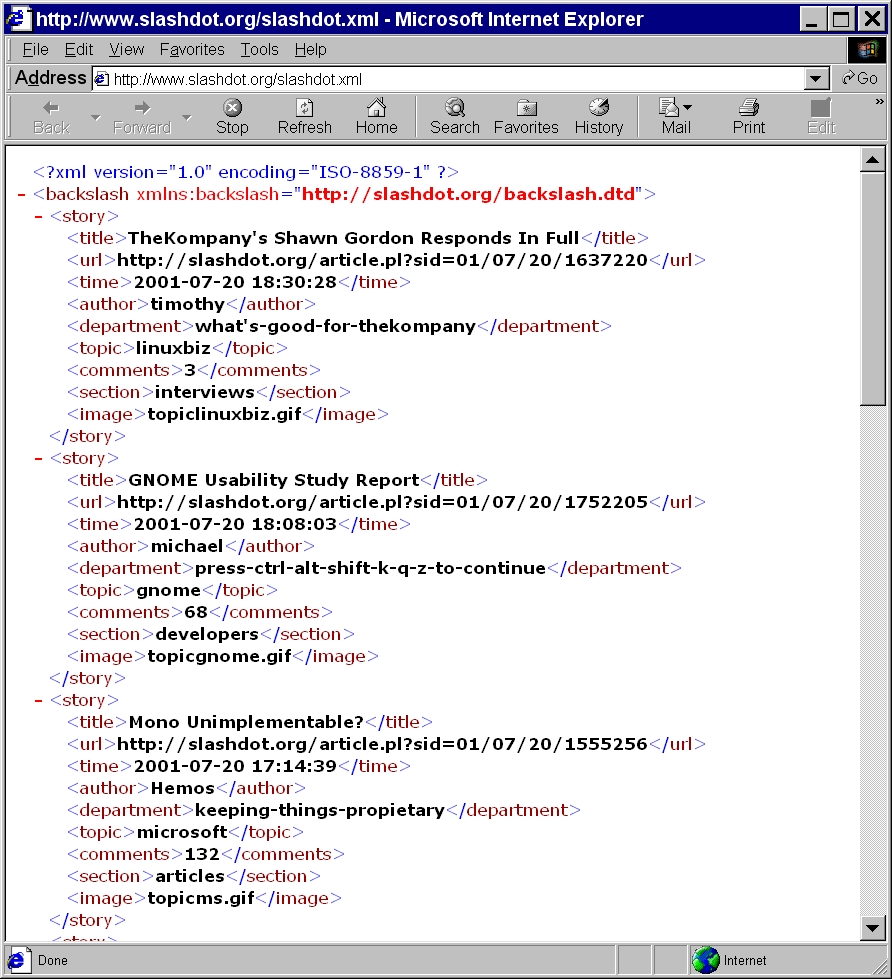
Task: Show the History pane icon
Action: coord(598,108)
